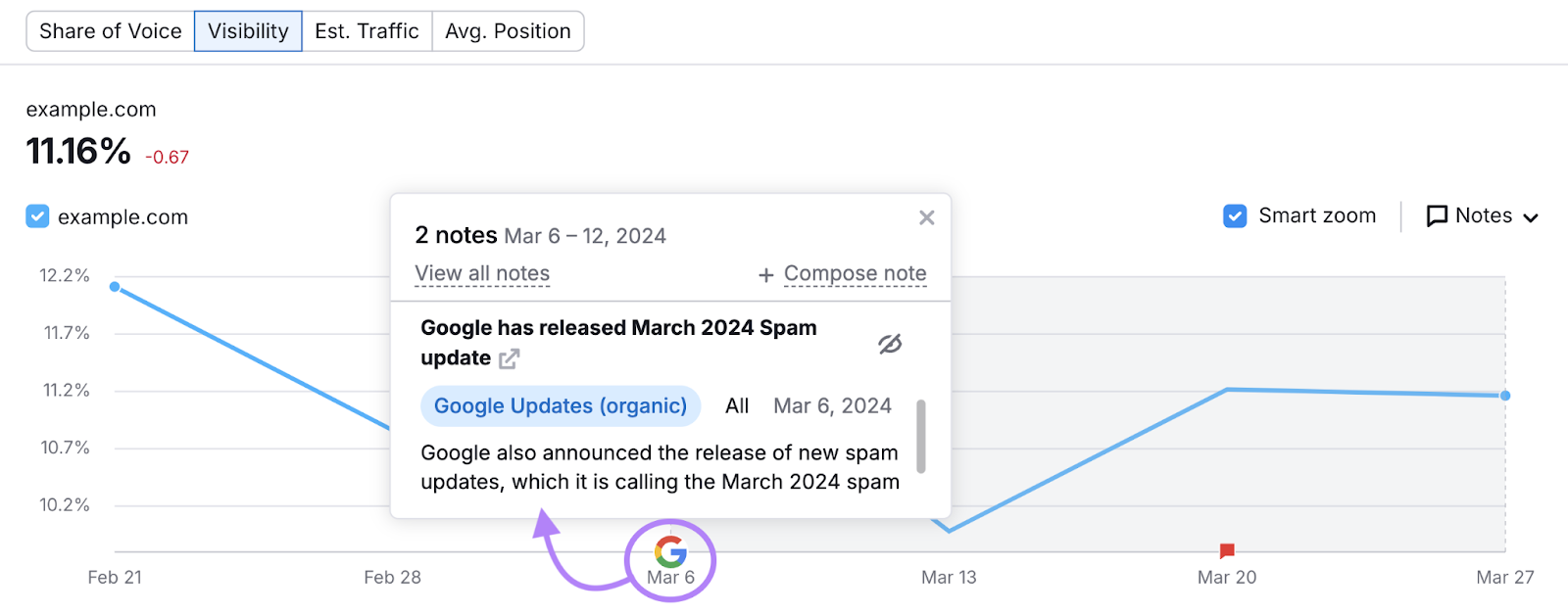
Task: Click the chart data point at Mar 27
Action: (1503, 396)
